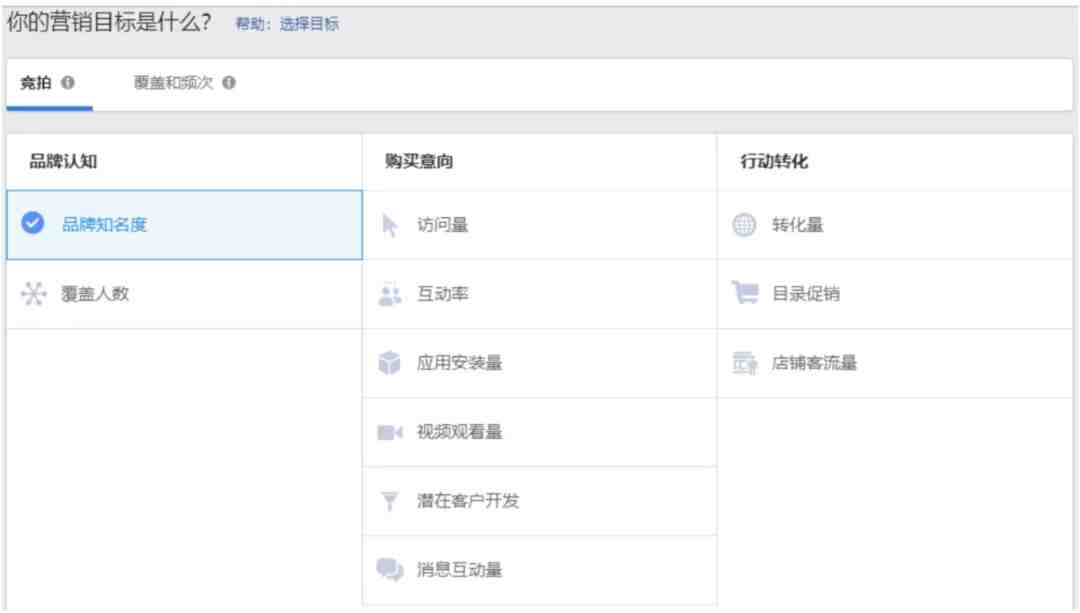This screenshot has width=1080, height=613.
Task: Click the funnel icon for 潜在客户开发
Action: click(x=389, y=501)
